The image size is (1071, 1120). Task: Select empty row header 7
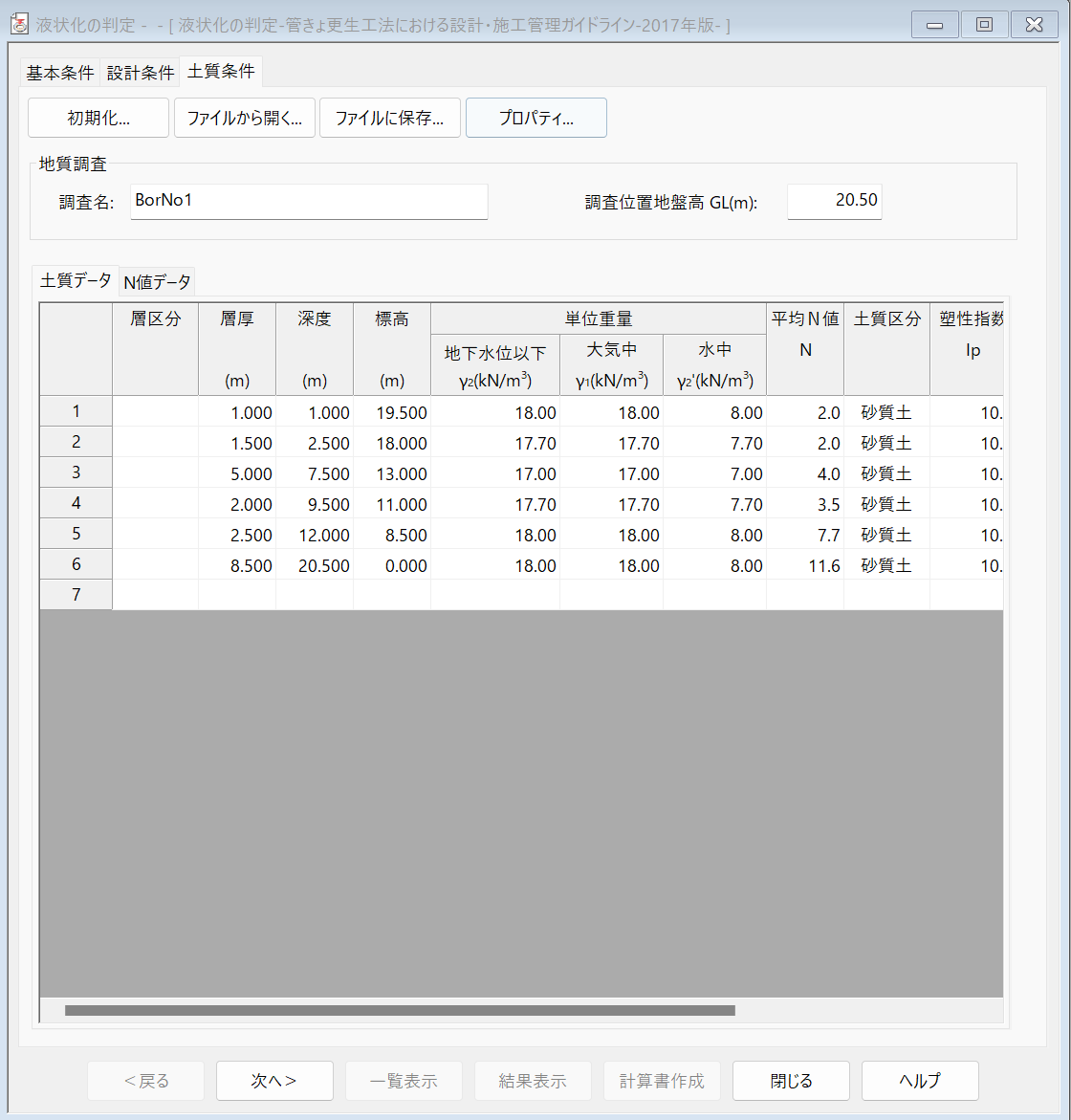76,595
